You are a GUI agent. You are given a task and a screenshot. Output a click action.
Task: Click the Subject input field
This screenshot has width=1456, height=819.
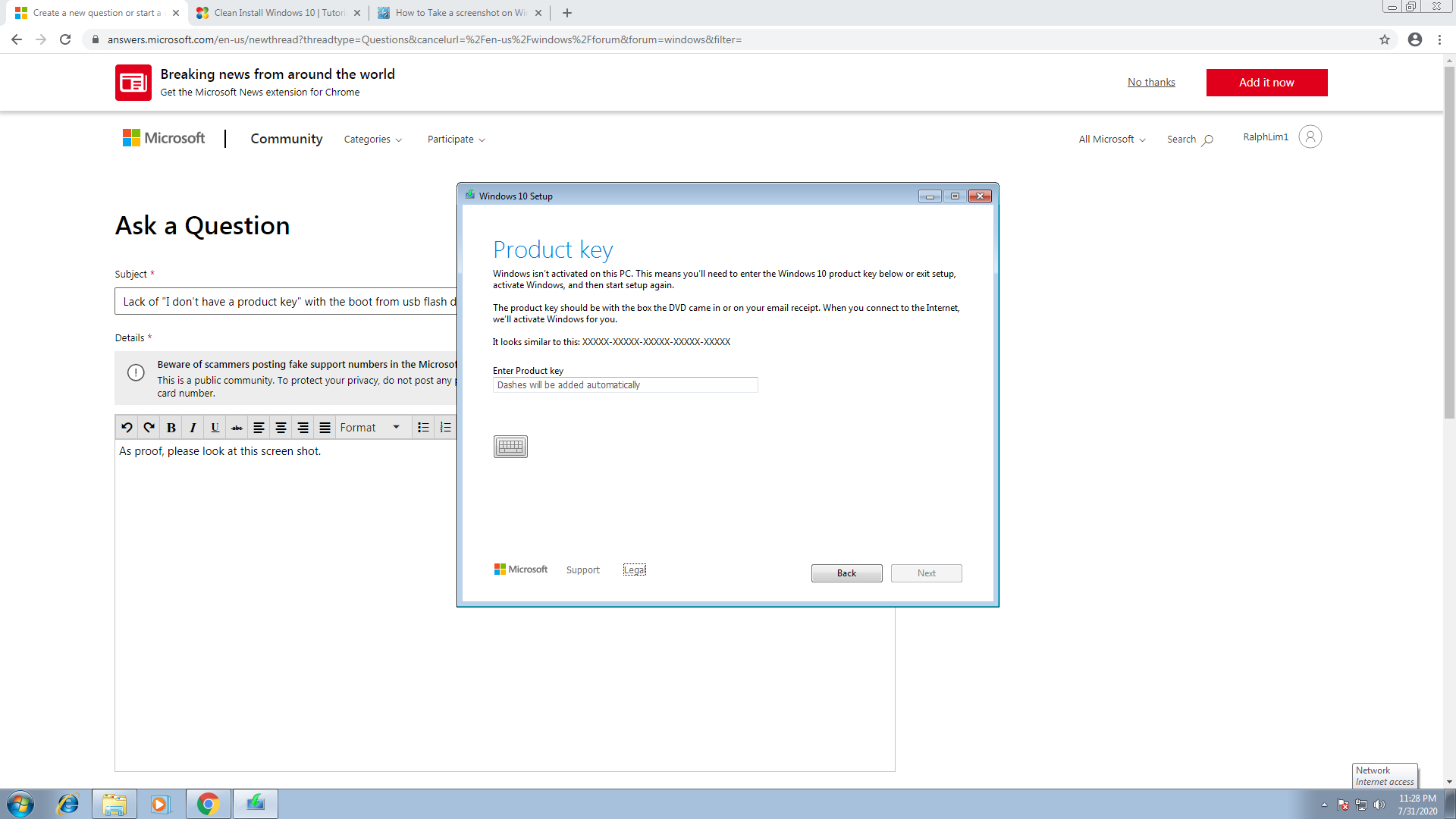click(286, 302)
